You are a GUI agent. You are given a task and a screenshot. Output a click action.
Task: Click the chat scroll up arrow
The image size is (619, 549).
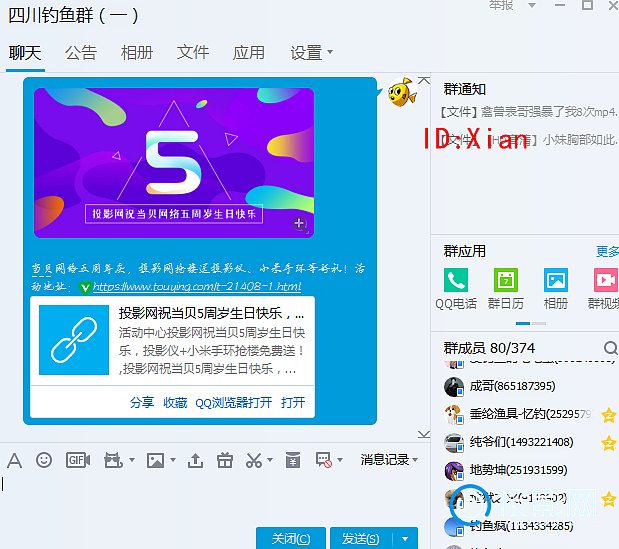[424, 81]
